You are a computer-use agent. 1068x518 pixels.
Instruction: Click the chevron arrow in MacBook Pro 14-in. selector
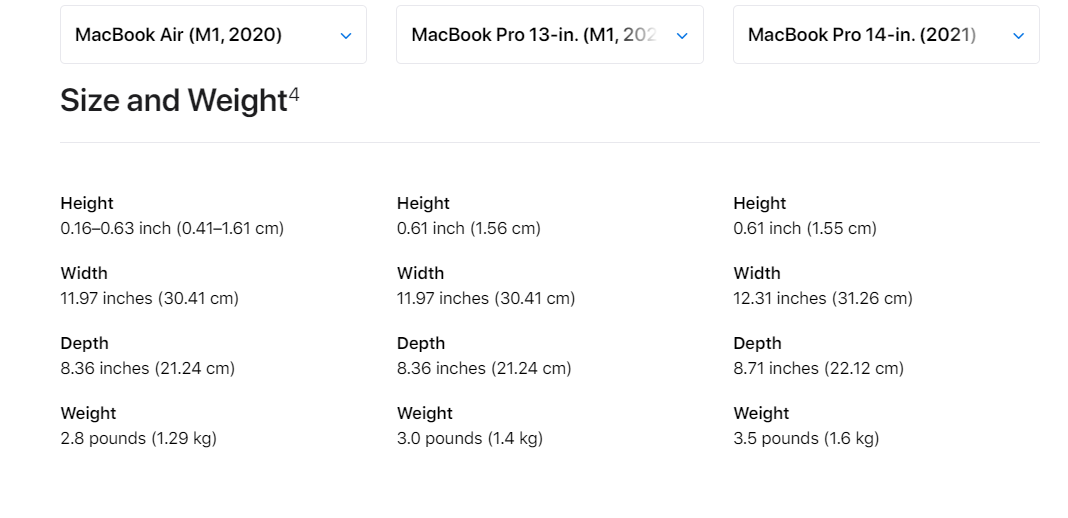[1019, 35]
